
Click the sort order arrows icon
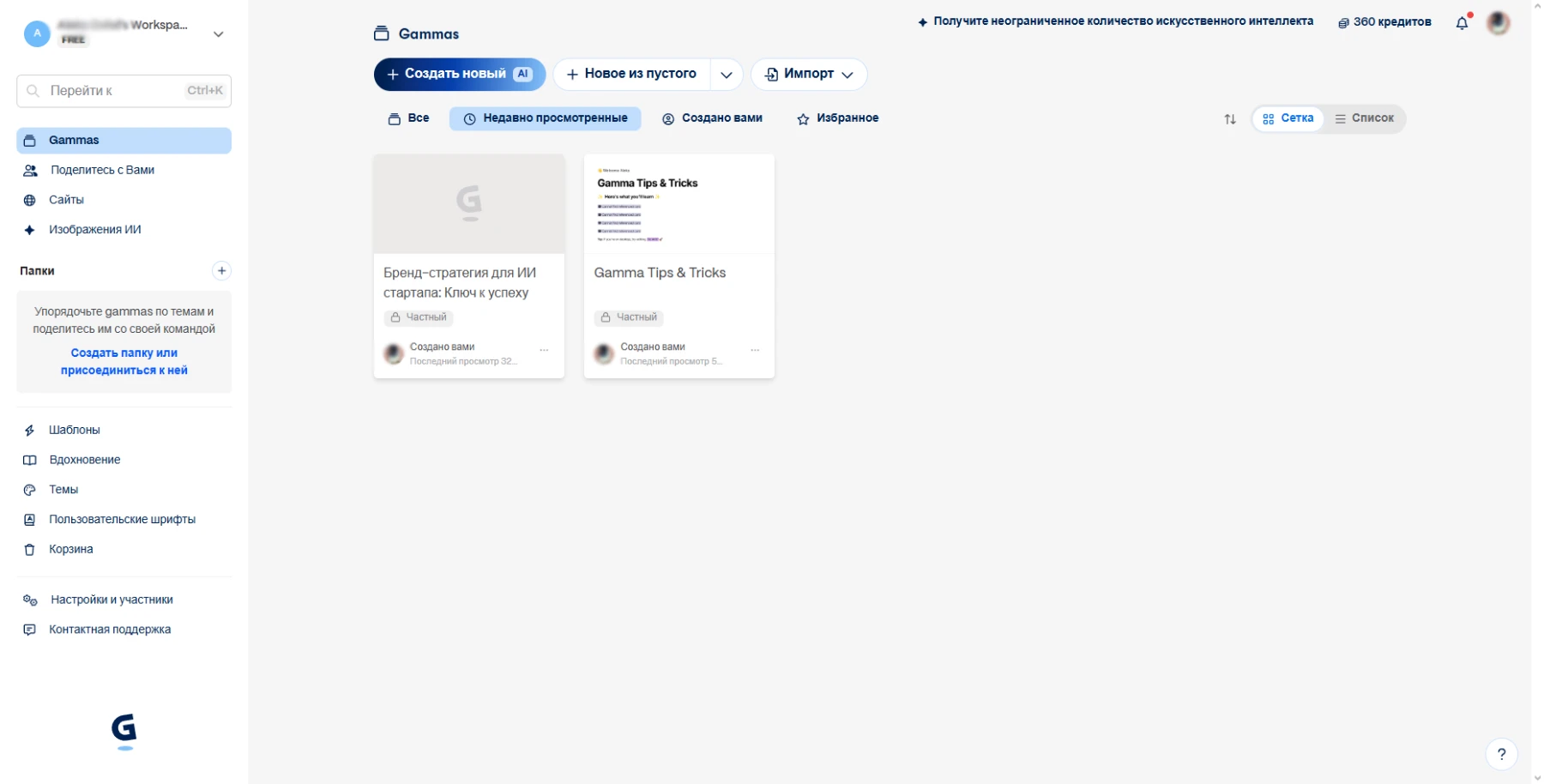1230,119
